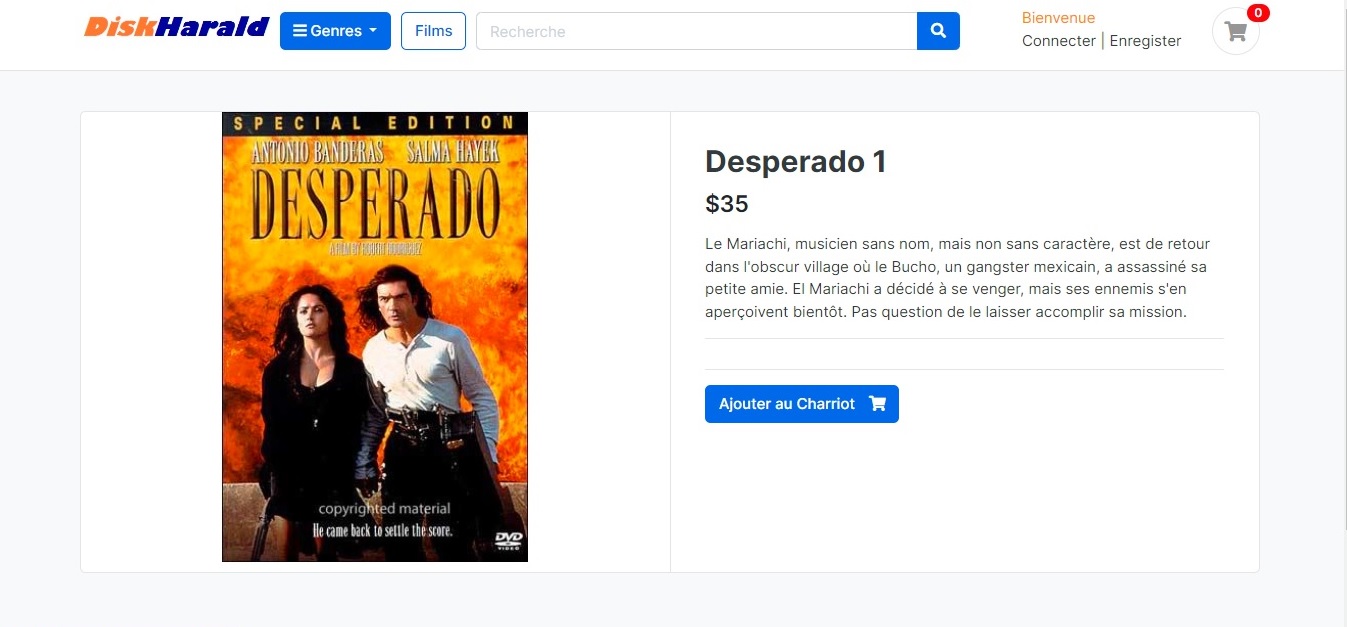Expand the Genres dropdown caret

(x=373, y=30)
